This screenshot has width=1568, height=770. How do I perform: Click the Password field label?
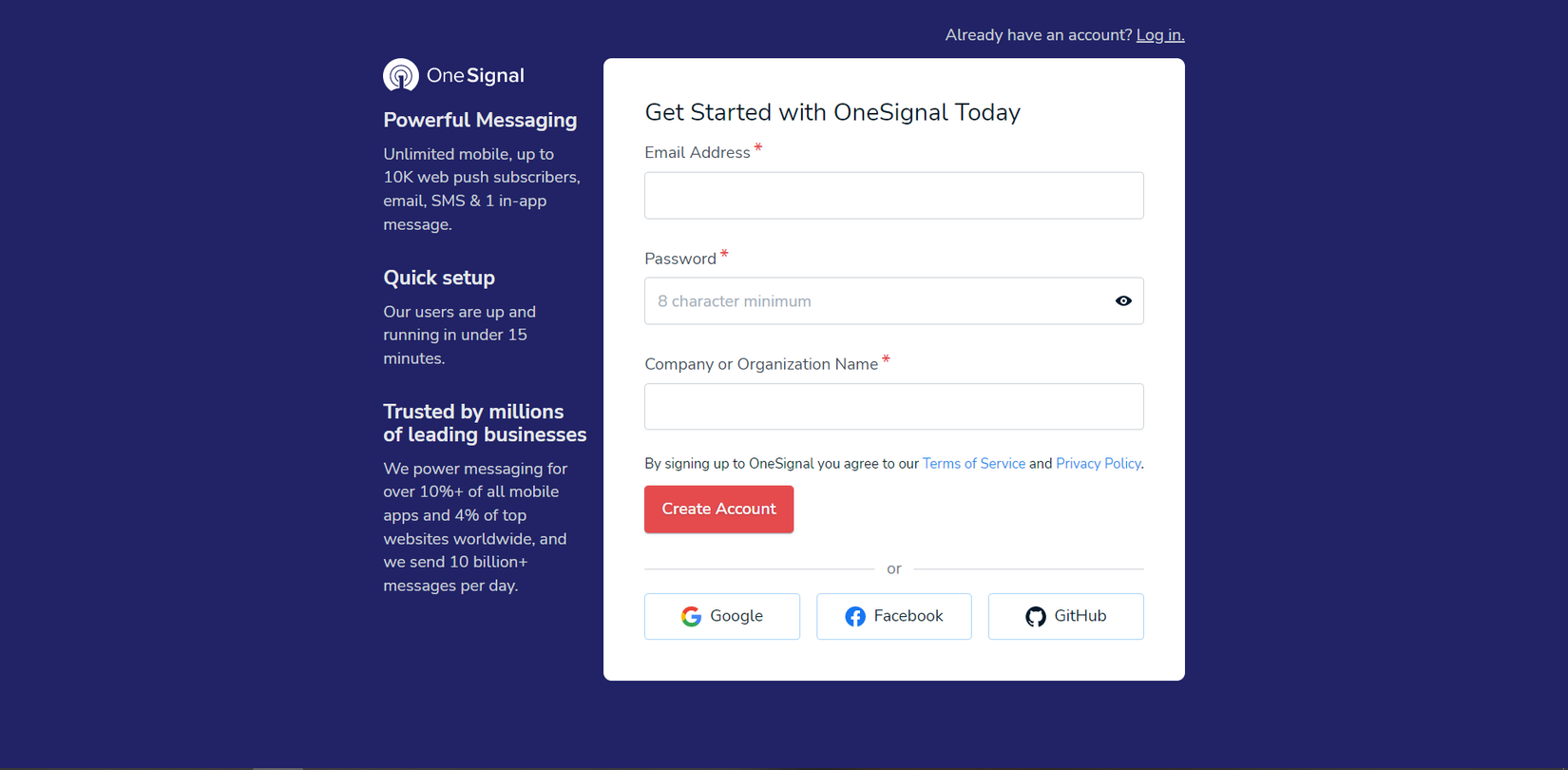pyautogui.click(x=679, y=259)
